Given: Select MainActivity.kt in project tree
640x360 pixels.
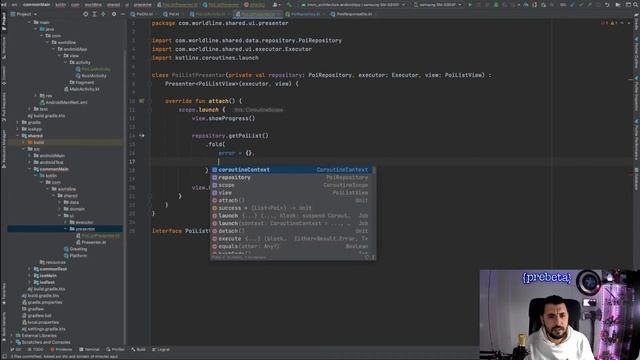Looking at the screenshot, I should pyautogui.click(x=81, y=89).
